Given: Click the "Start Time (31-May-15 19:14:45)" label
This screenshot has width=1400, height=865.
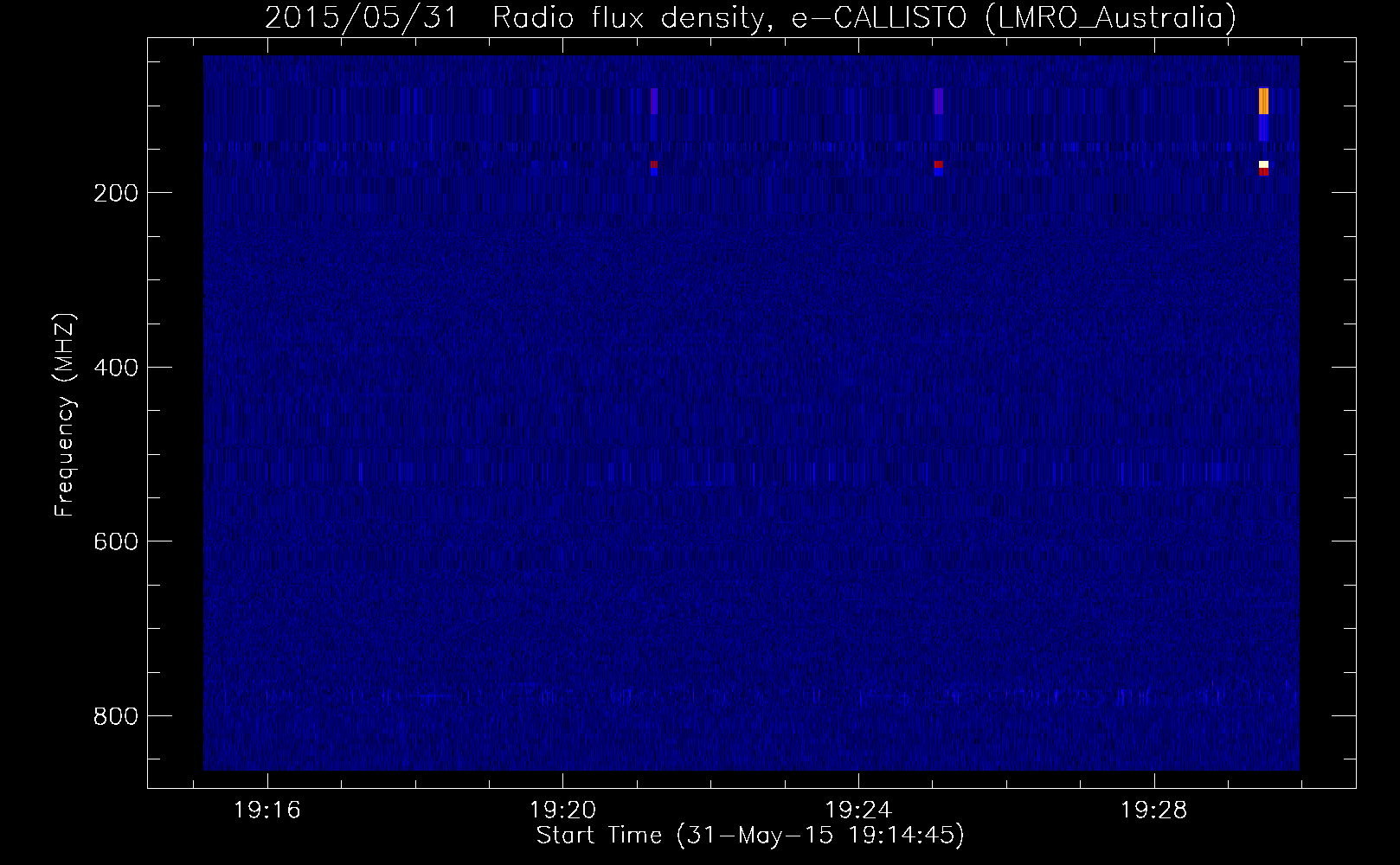Looking at the screenshot, I should [750, 836].
